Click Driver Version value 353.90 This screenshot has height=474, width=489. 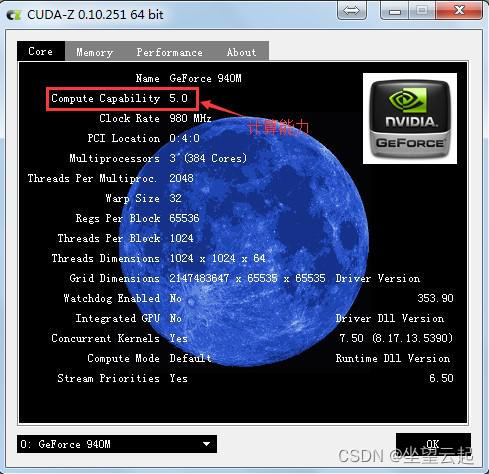(x=435, y=298)
